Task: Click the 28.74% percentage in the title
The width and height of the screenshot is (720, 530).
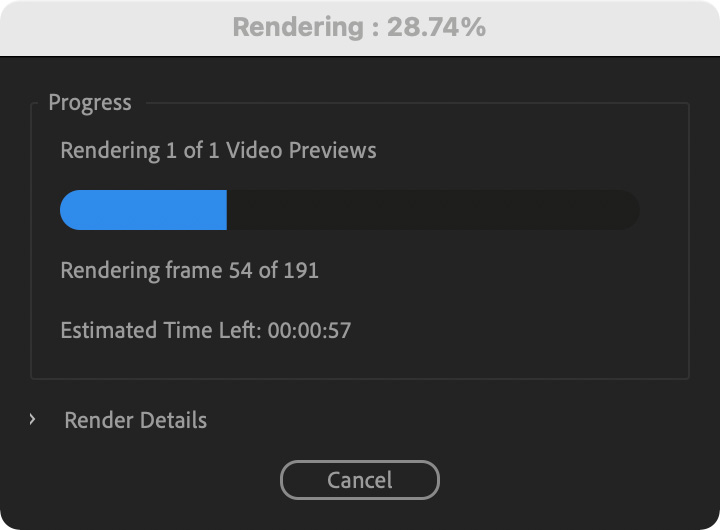Action: (x=432, y=27)
